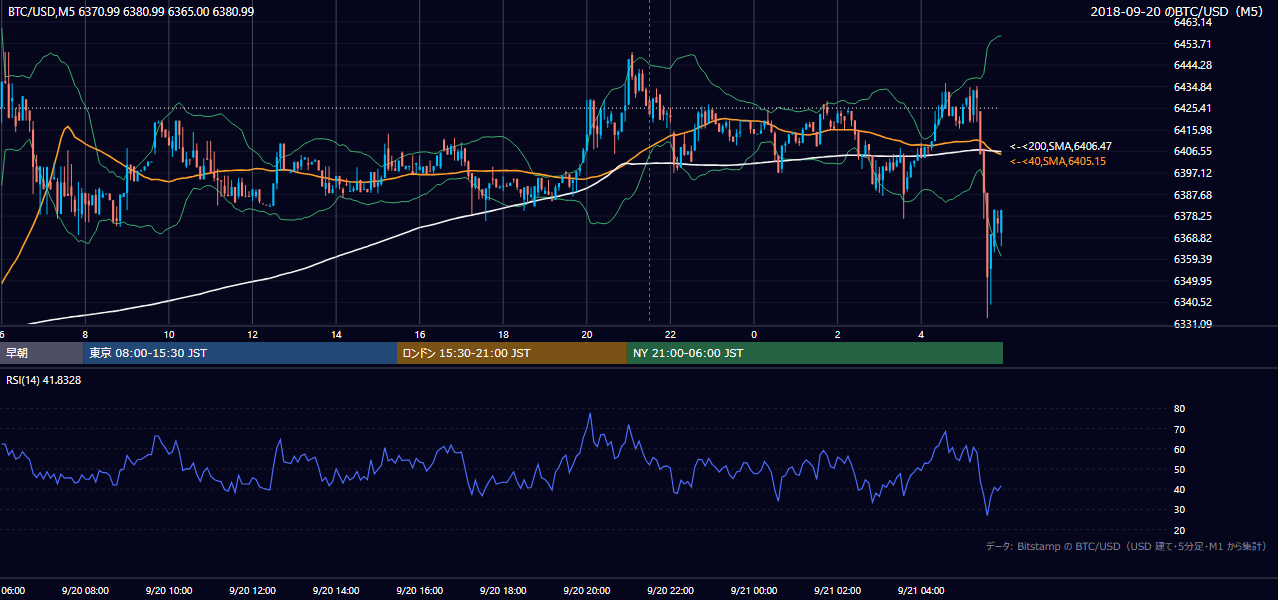Image resolution: width=1278 pixels, height=600 pixels.
Task: Select hour label 2 under price chart
Action: click(x=837, y=335)
